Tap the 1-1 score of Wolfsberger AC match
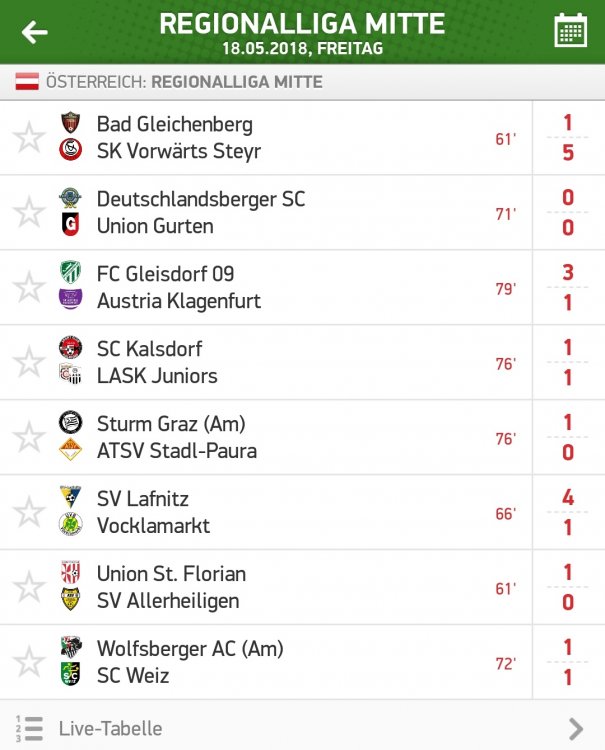The image size is (605, 750). [x=568, y=662]
